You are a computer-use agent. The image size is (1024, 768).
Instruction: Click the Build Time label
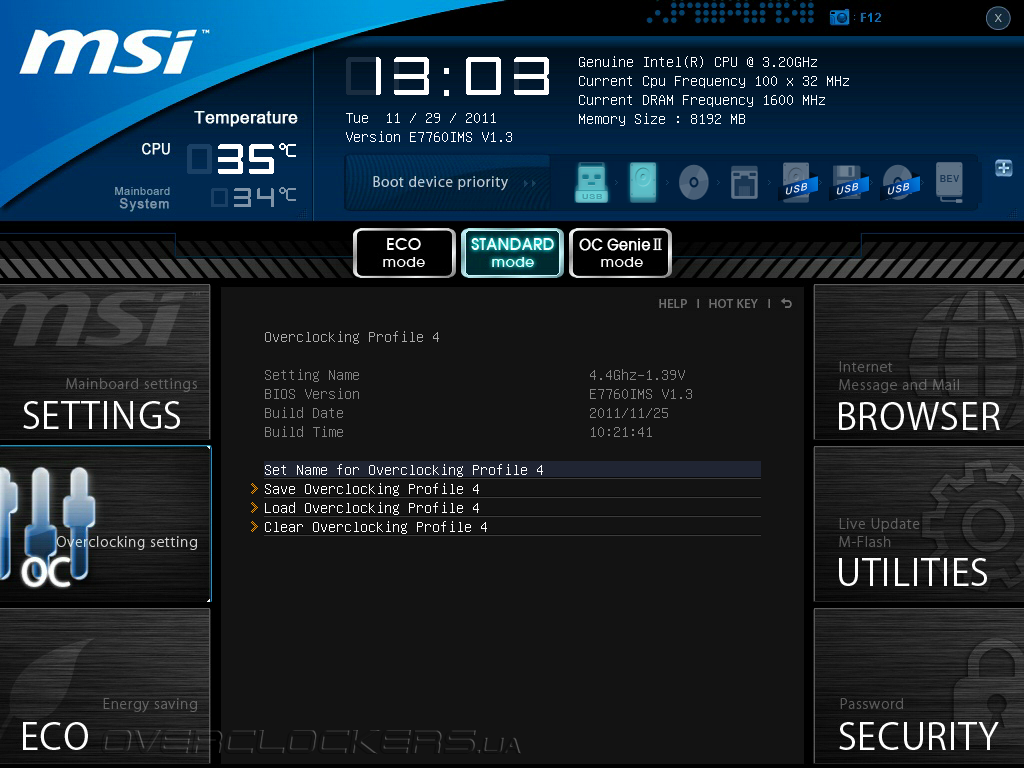(x=304, y=432)
